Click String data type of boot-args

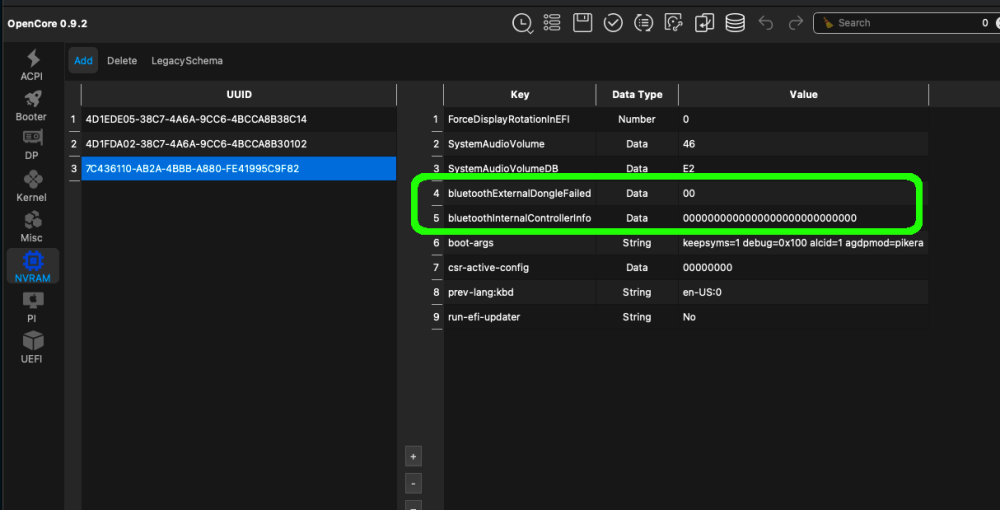coord(636,243)
